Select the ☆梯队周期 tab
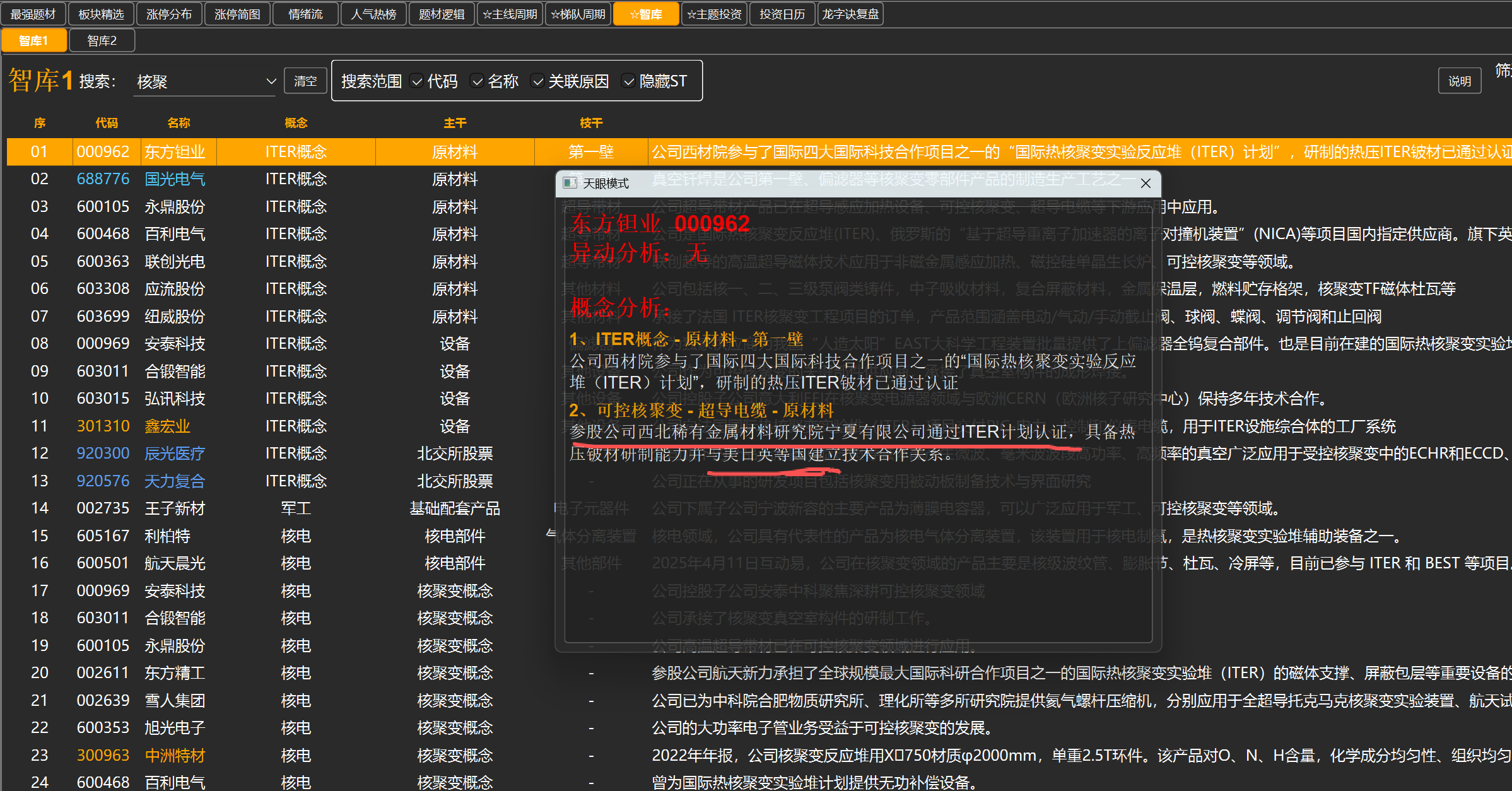Viewport: 1512px width, 791px height. pos(578,14)
